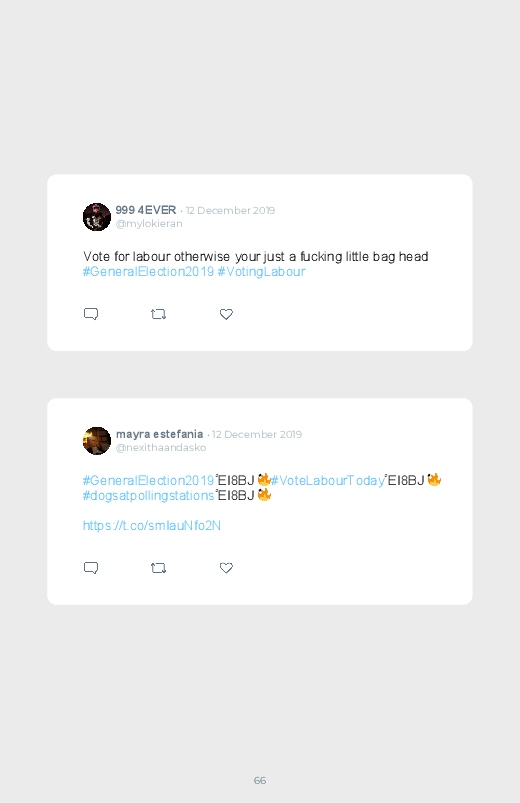Like the mayra estefania tweet
The width and height of the screenshot is (520, 803).
[x=226, y=567]
